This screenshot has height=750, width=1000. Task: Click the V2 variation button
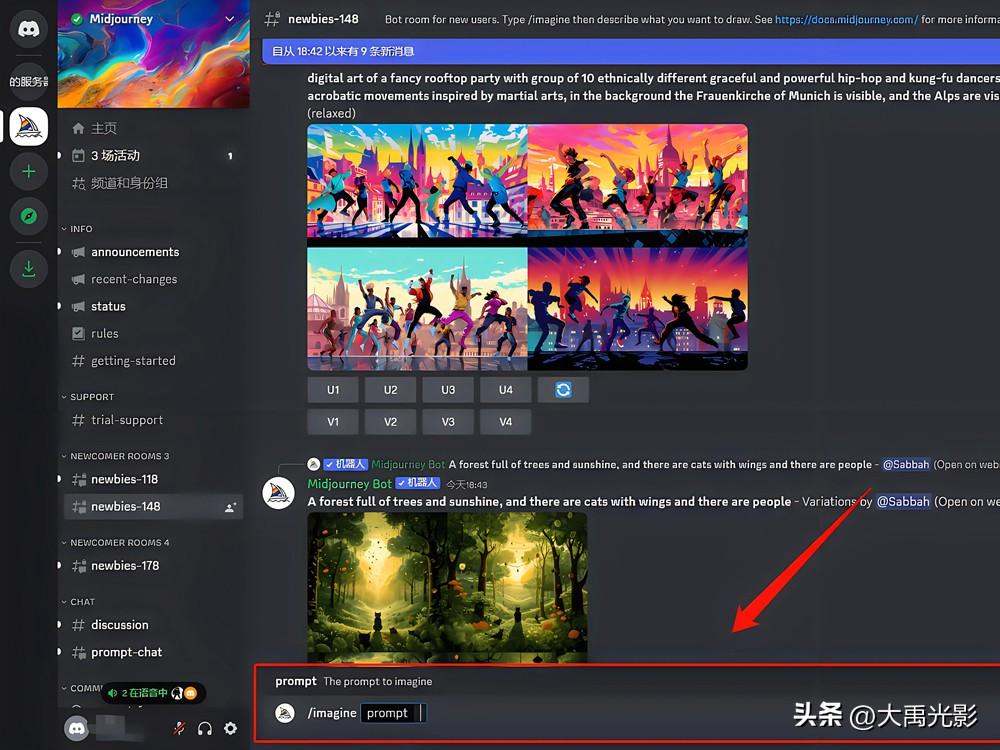pyautogui.click(x=390, y=422)
